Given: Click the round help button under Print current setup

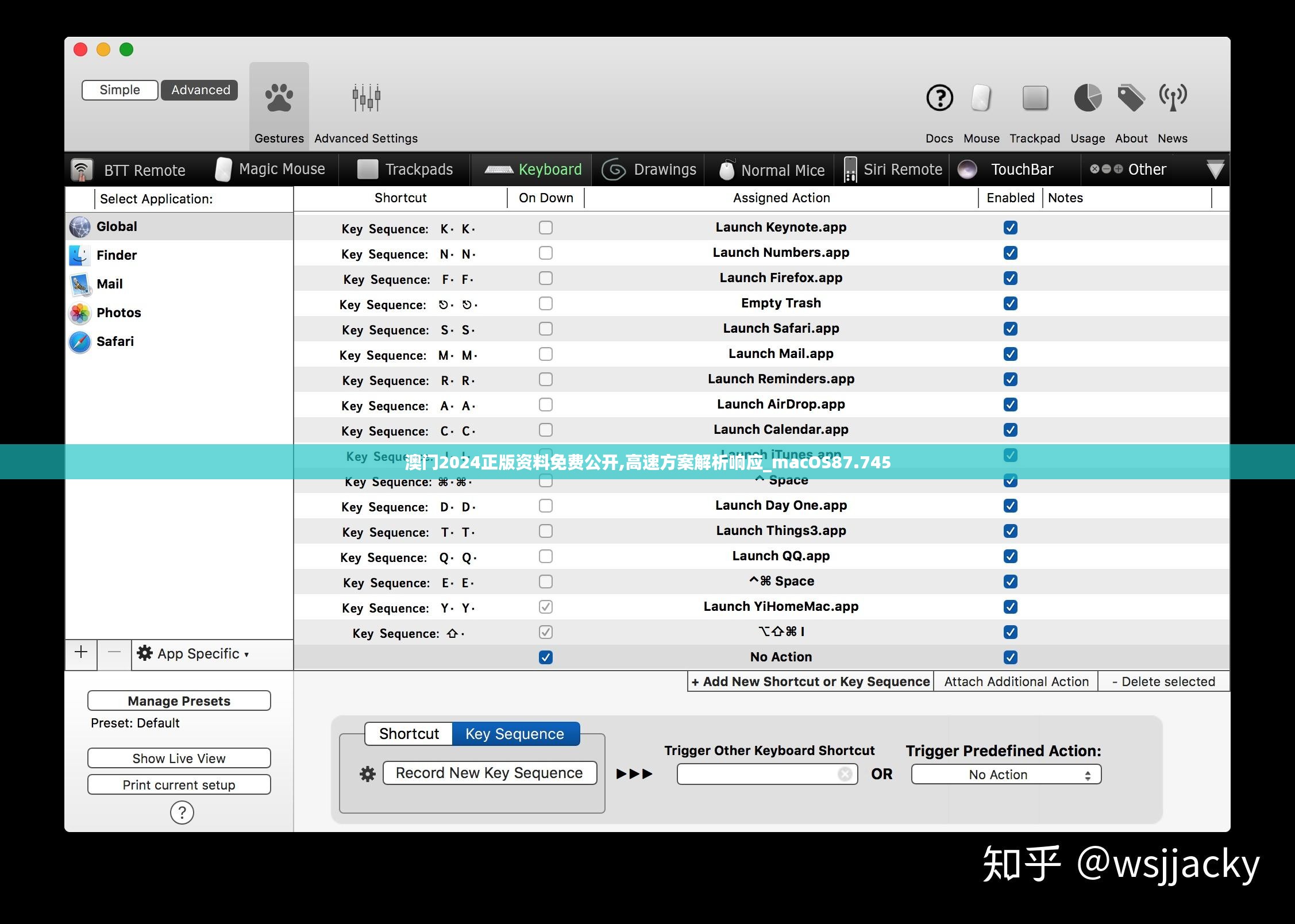Looking at the screenshot, I should (x=182, y=813).
